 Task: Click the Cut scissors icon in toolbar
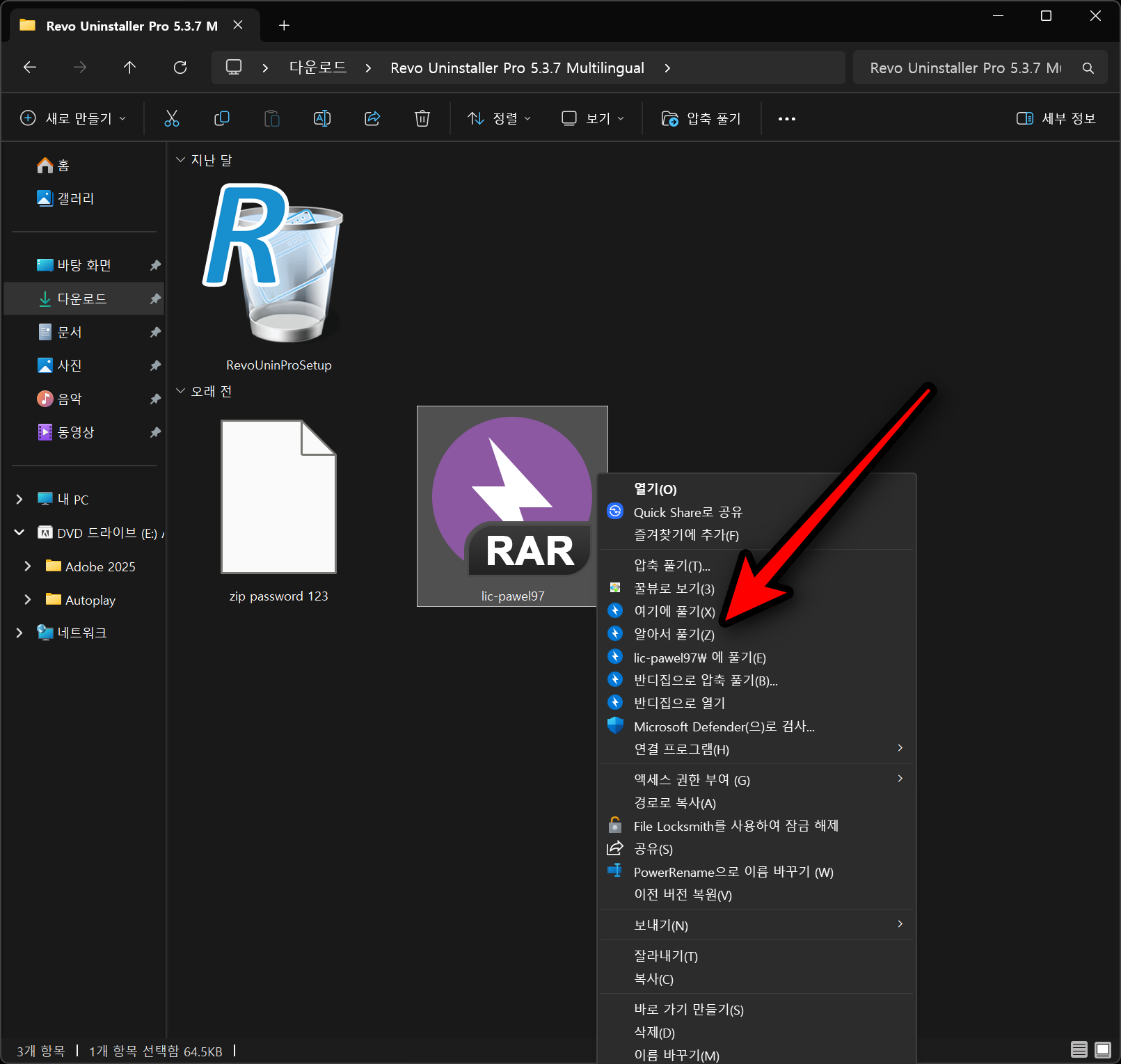click(x=172, y=118)
